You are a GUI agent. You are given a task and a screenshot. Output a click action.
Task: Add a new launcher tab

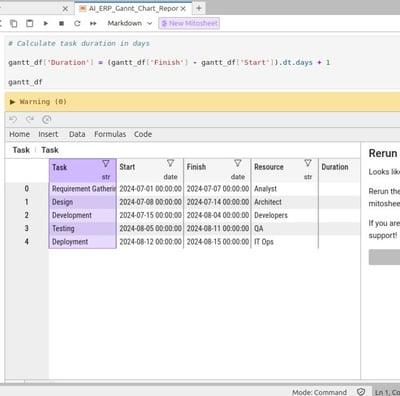click(199, 8)
